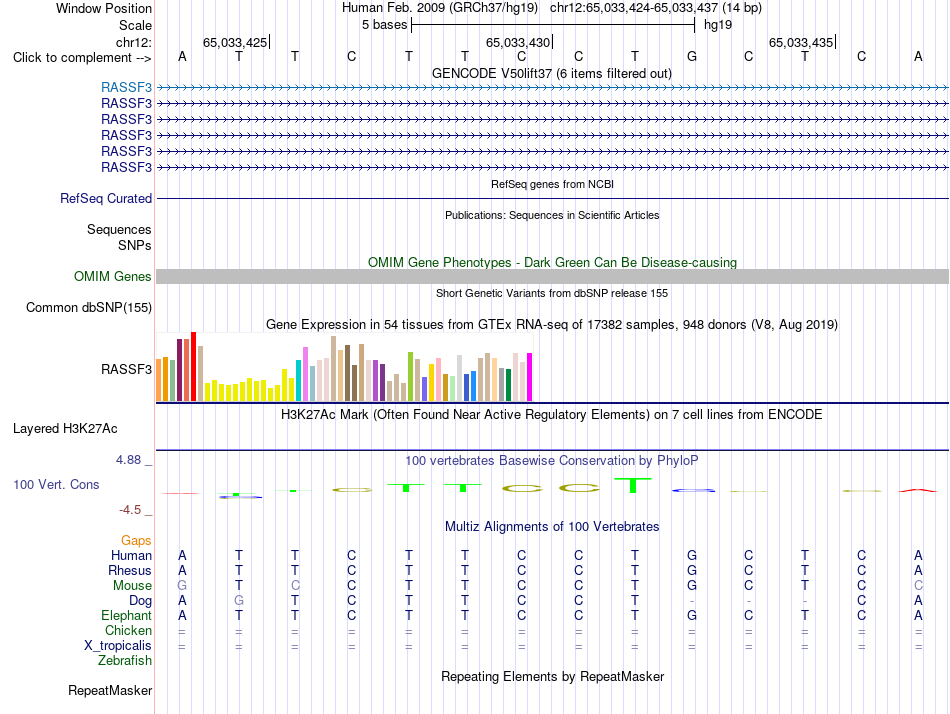The width and height of the screenshot is (950, 714).
Task: Click the Repeating Elements by RepeatMasker title
Action: tap(552, 676)
